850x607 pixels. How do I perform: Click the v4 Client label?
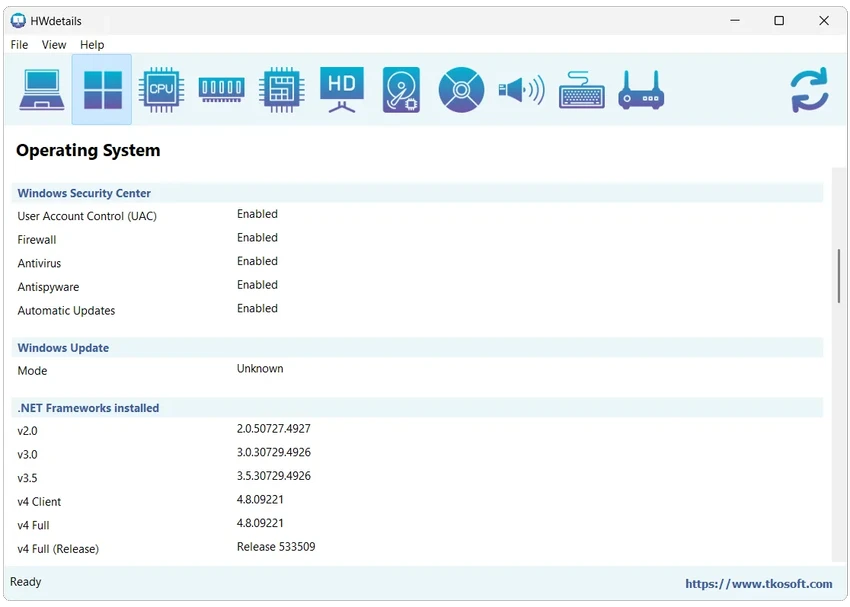tap(39, 502)
